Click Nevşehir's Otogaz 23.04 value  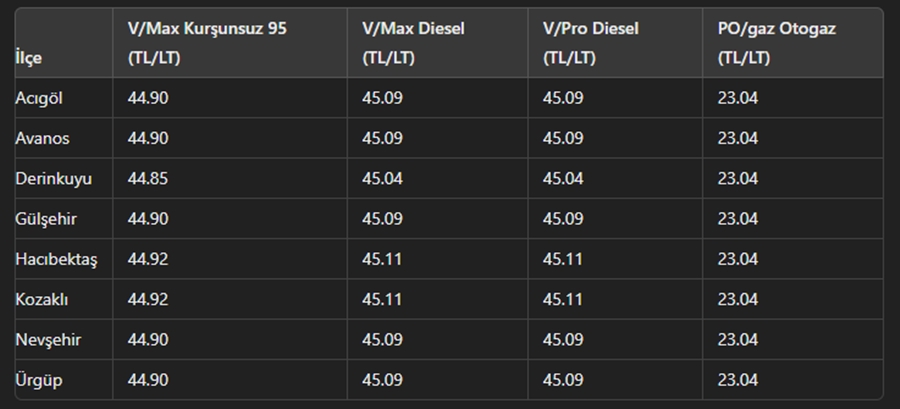click(x=738, y=340)
